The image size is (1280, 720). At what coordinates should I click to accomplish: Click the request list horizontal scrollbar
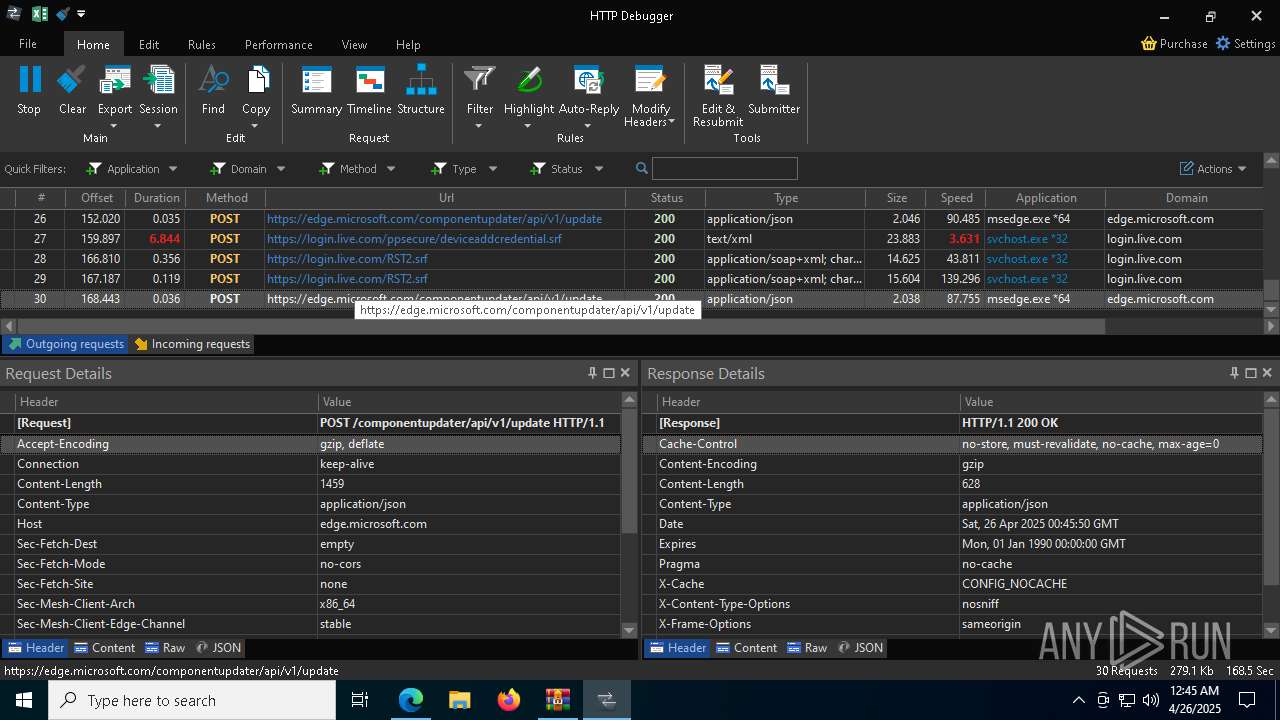click(560, 326)
